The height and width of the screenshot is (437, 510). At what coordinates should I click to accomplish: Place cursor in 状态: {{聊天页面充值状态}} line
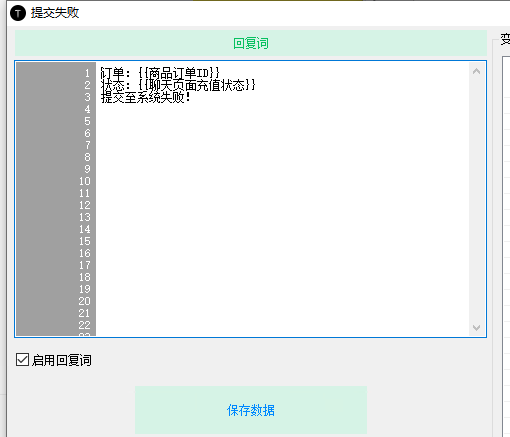(x=178, y=85)
